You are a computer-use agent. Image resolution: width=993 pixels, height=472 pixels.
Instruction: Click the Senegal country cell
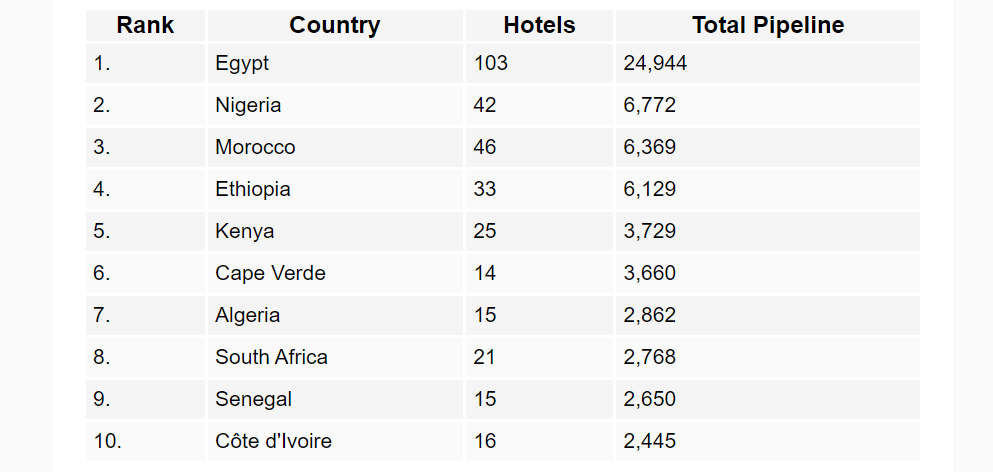tap(335, 399)
